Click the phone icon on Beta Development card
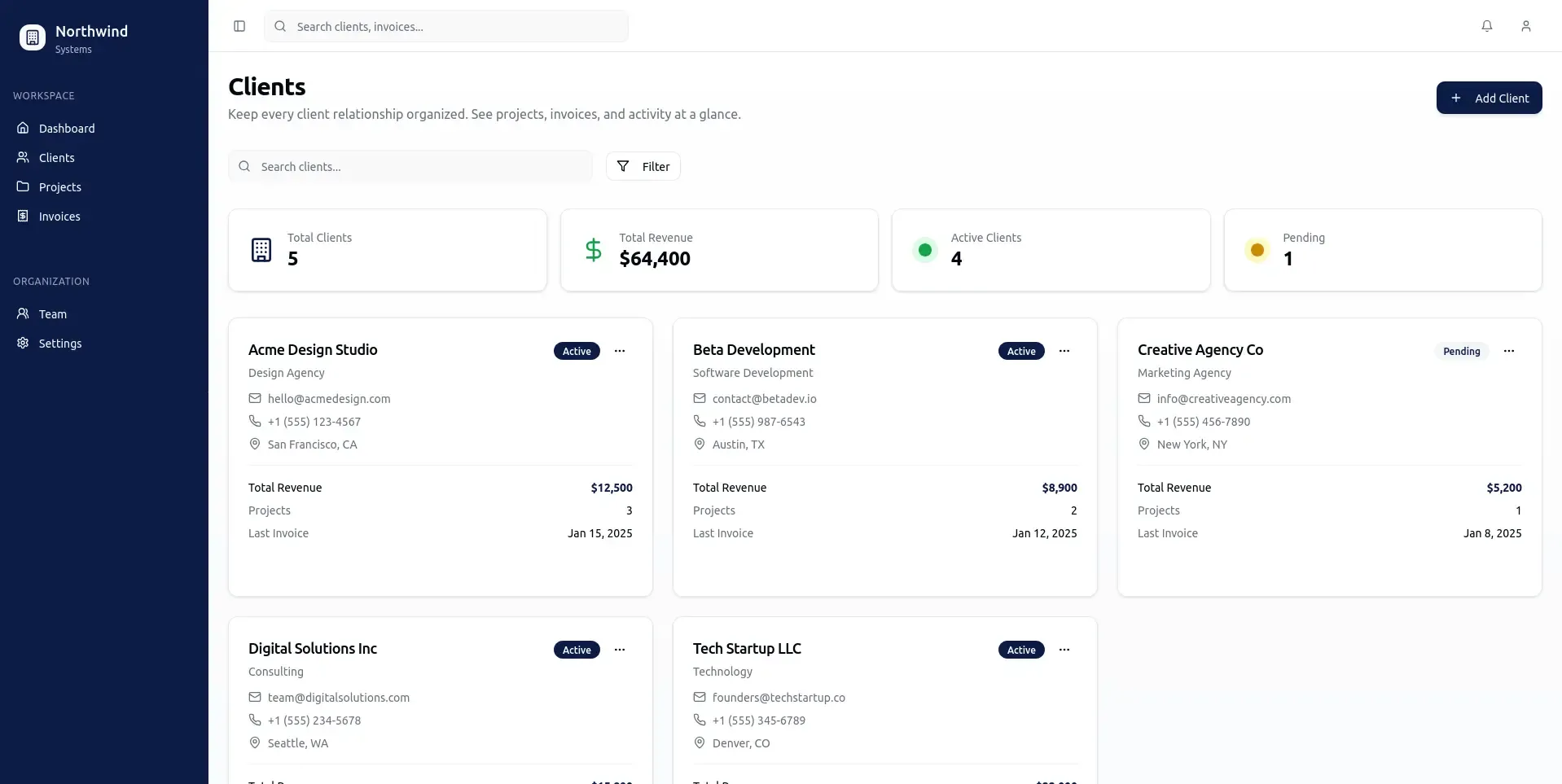 700,421
